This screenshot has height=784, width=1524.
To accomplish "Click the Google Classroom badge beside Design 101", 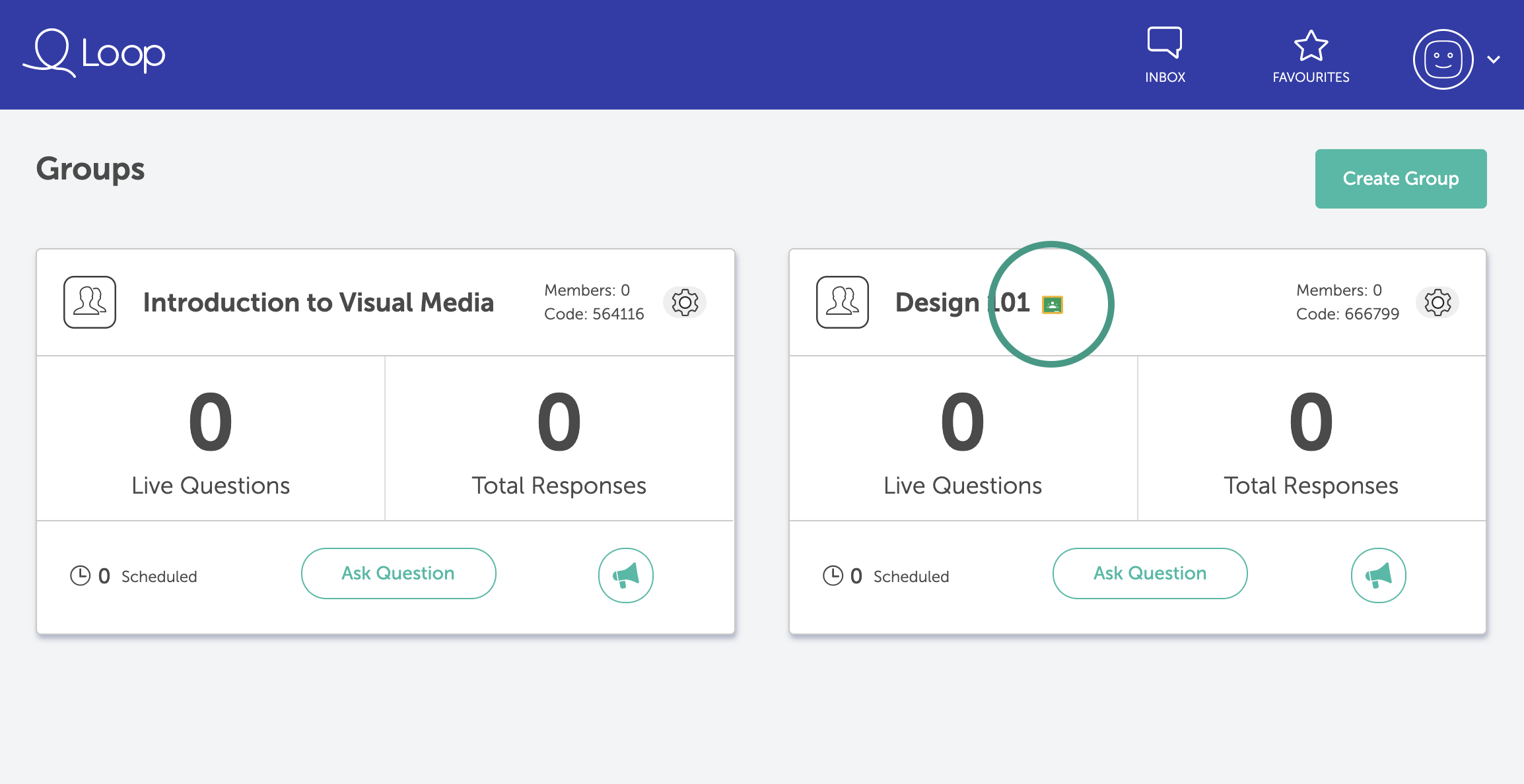I will click(1052, 305).
